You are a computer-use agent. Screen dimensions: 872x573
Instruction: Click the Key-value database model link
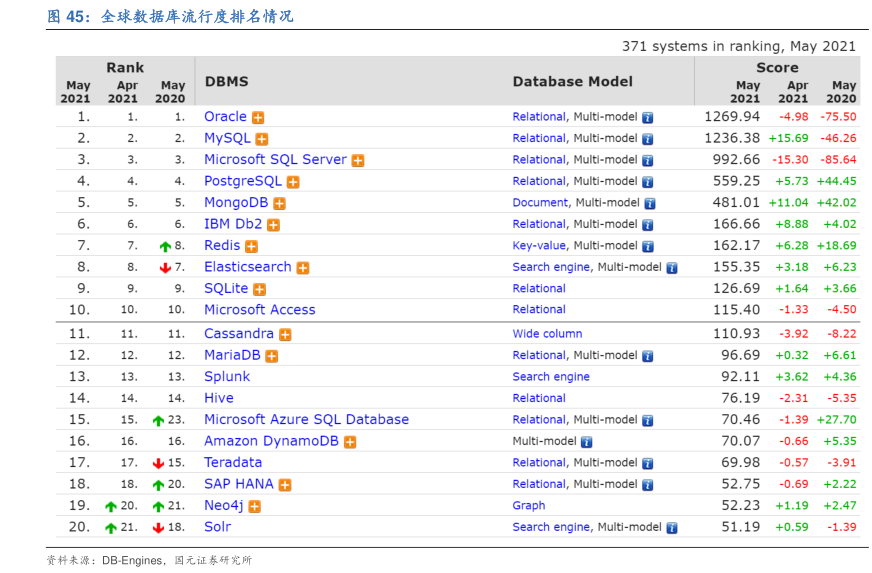click(539, 246)
